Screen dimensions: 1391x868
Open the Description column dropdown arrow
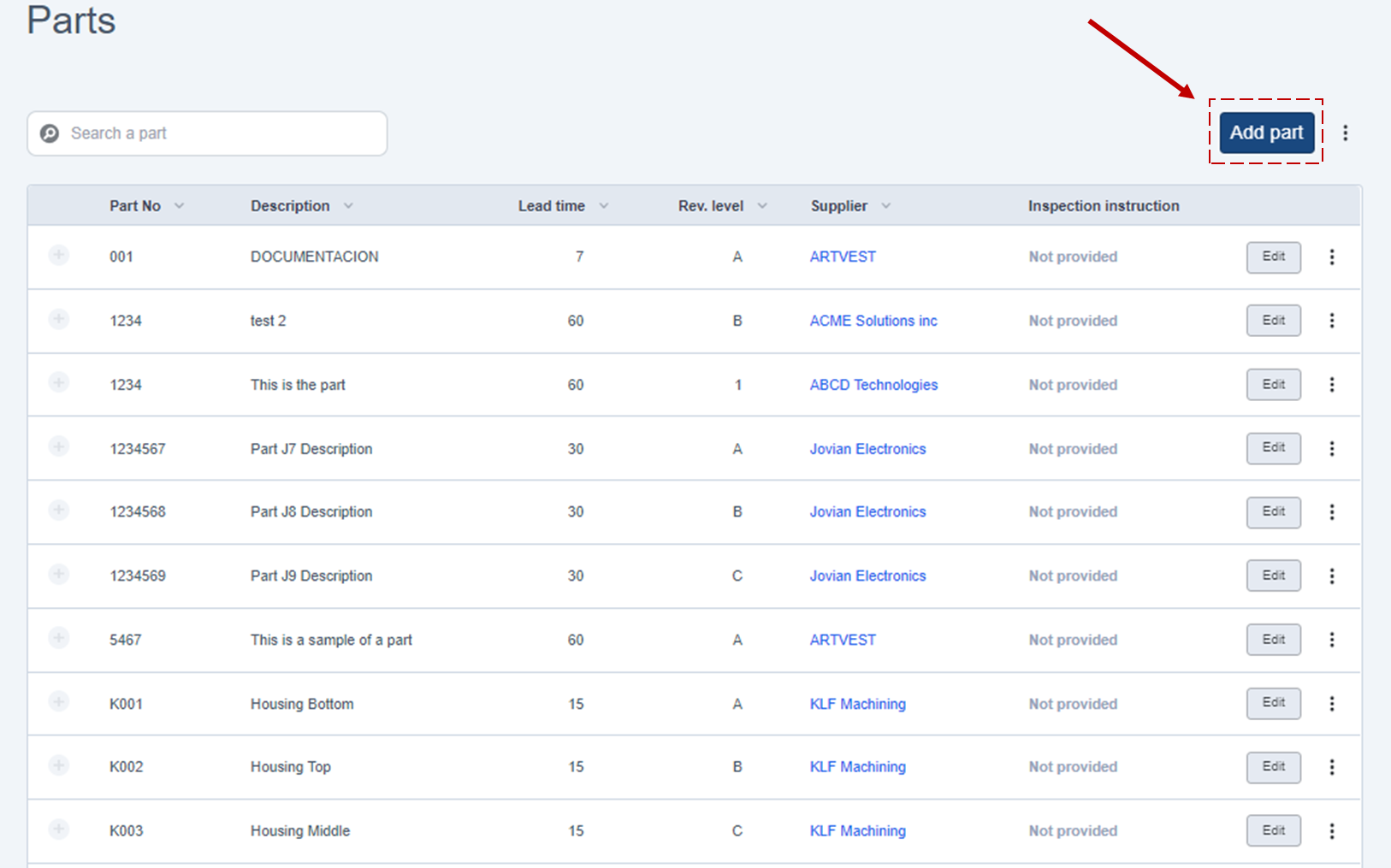point(348,206)
